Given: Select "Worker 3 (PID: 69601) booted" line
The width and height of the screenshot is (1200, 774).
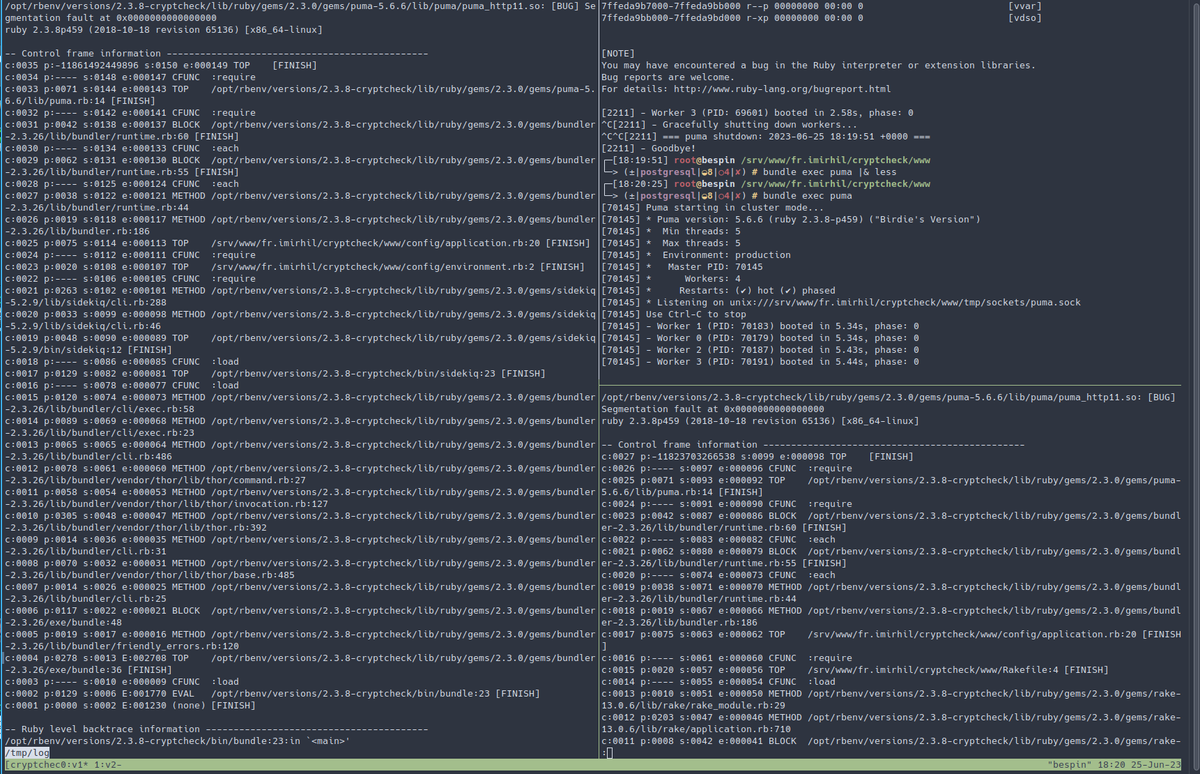Looking at the screenshot, I should coord(757,113).
